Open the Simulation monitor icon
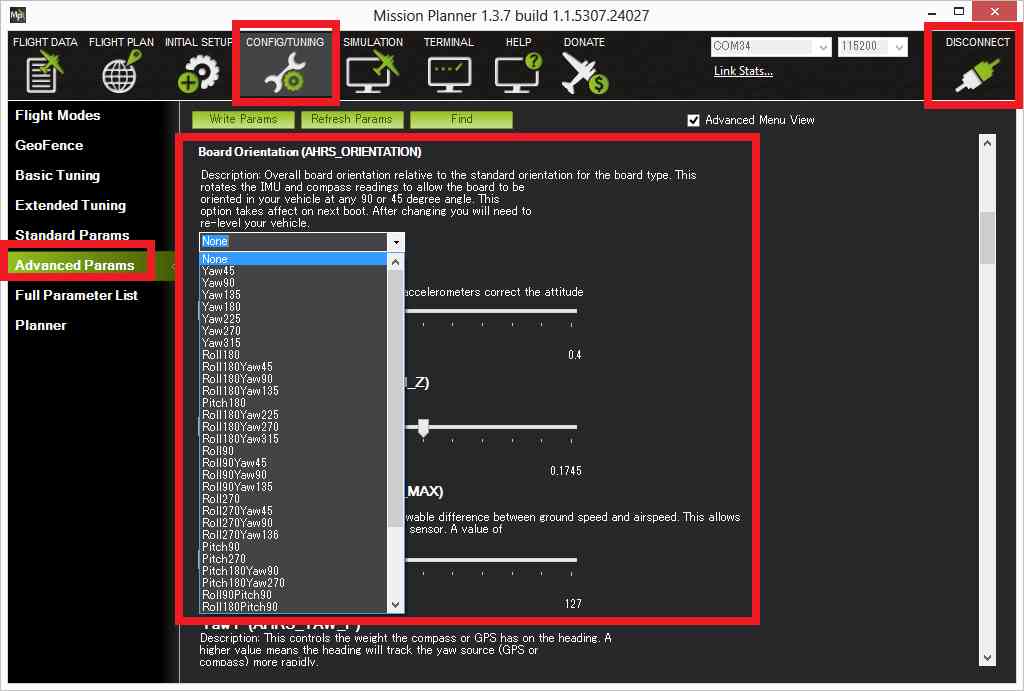This screenshot has width=1024, height=691. pyautogui.click(x=372, y=74)
